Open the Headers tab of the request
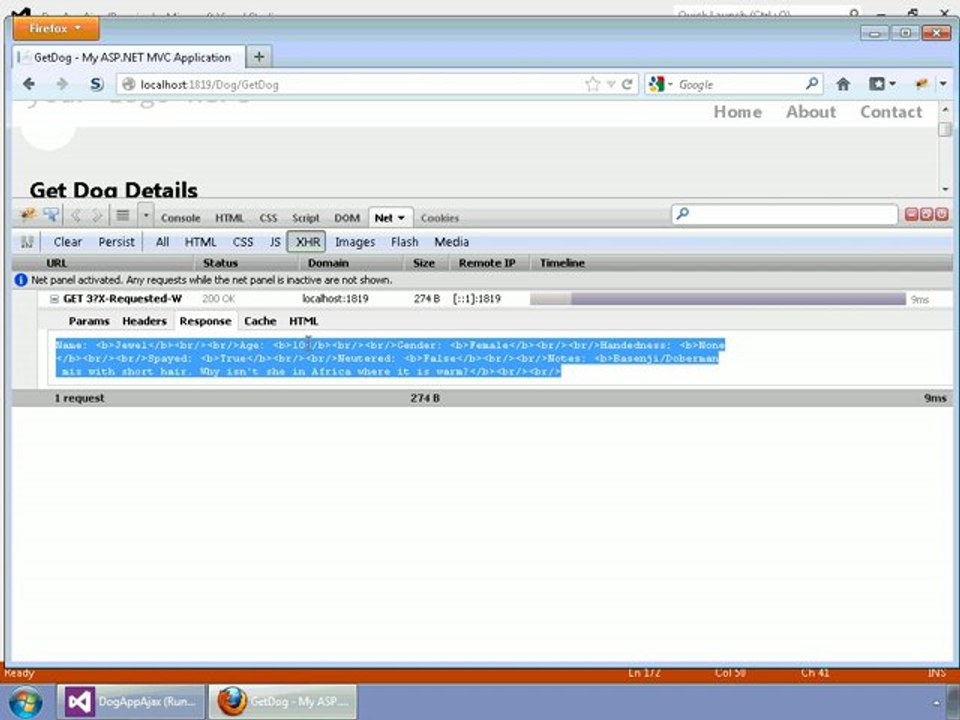 tap(144, 321)
